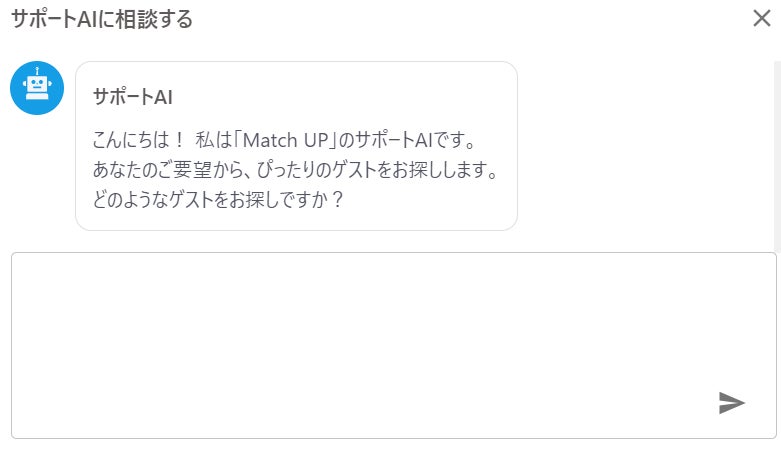The width and height of the screenshot is (781, 451).
Task: Click the Match UP text in the greeting
Action: (284, 140)
